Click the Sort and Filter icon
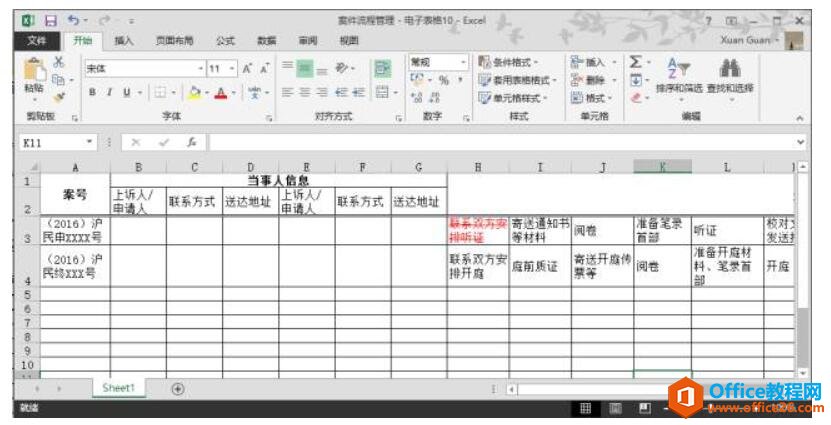 click(x=678, y=68)
